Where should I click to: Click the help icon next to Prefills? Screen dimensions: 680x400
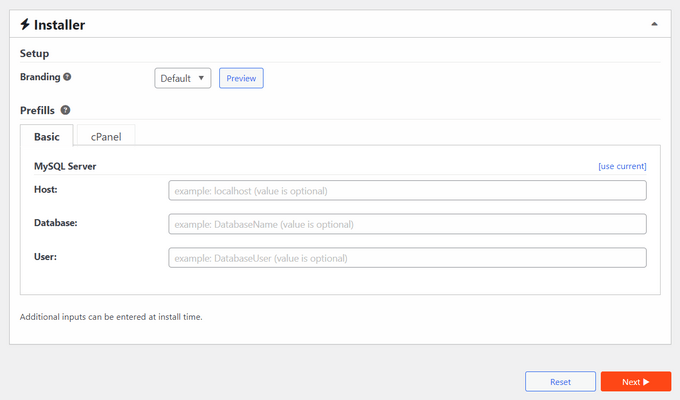click(65, 110)
